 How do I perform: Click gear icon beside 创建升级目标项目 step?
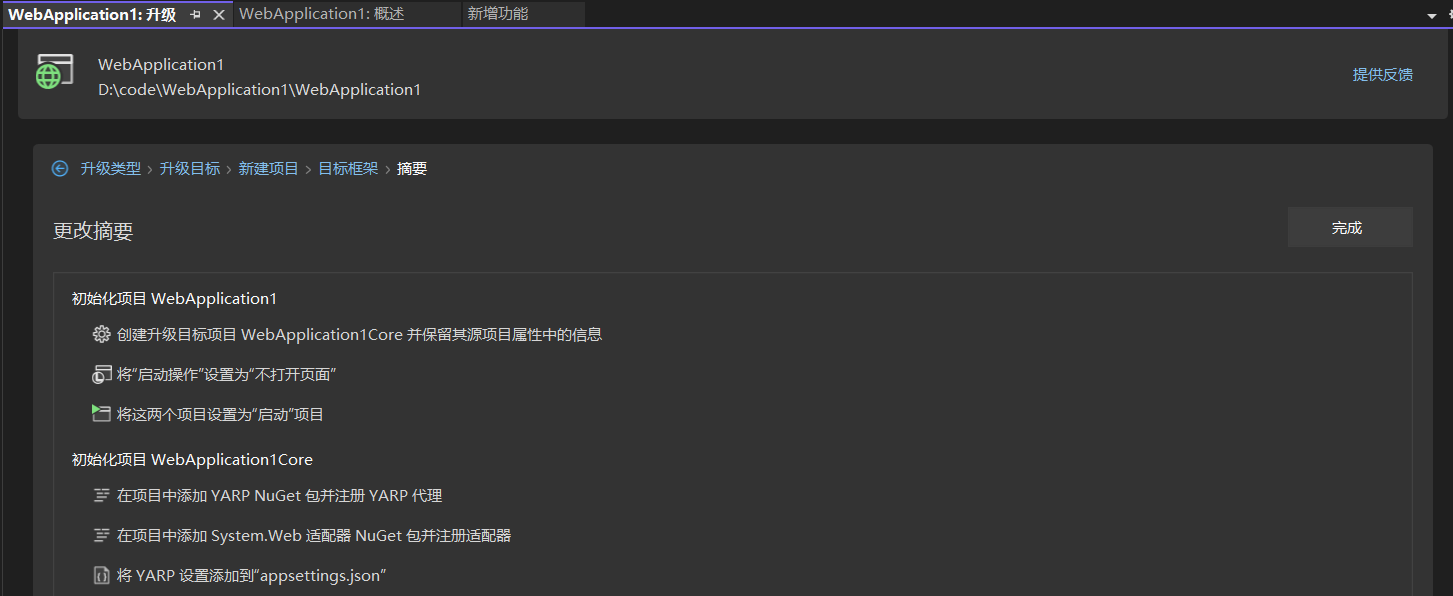(101, 334)
